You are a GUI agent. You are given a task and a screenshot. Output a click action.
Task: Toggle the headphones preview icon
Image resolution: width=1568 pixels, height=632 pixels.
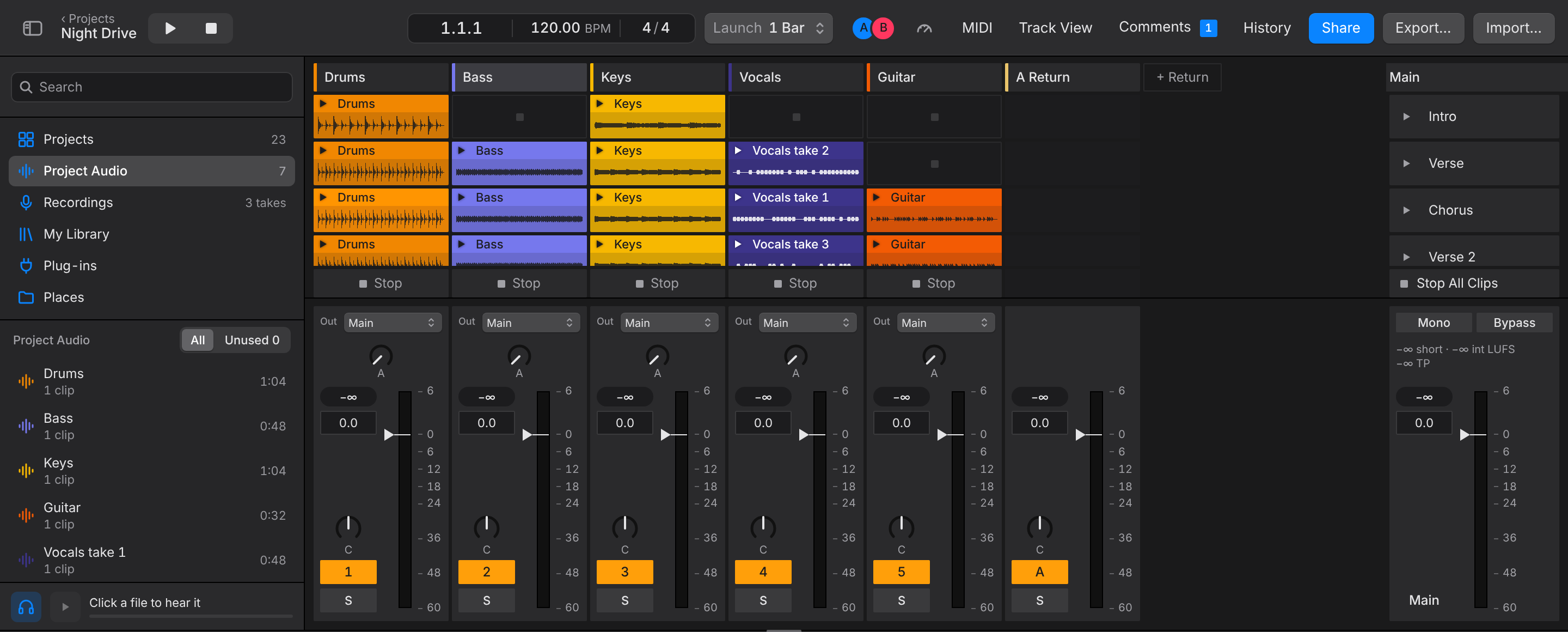pos(26,607)
